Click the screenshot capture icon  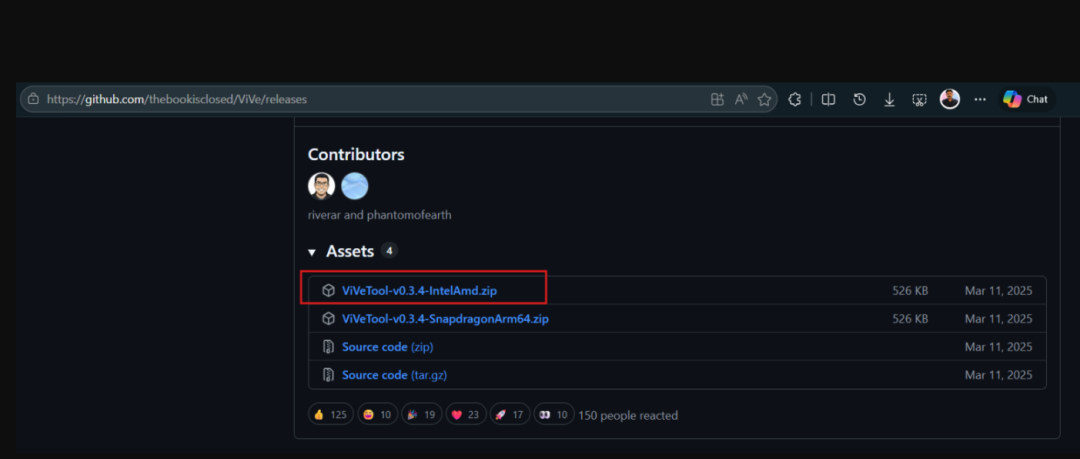click(920, 100)
